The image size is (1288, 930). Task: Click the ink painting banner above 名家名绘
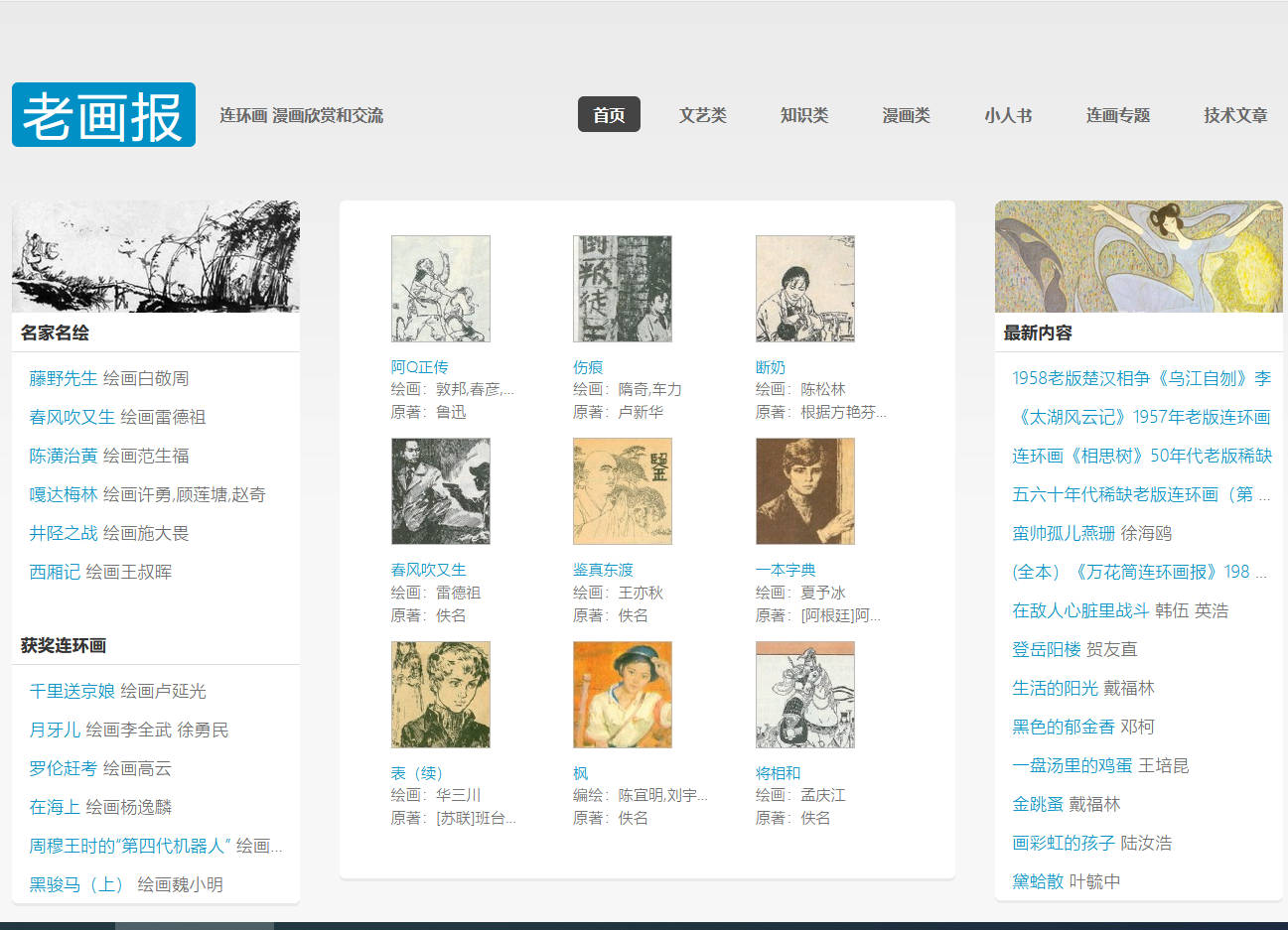click(x=156, y=257)
